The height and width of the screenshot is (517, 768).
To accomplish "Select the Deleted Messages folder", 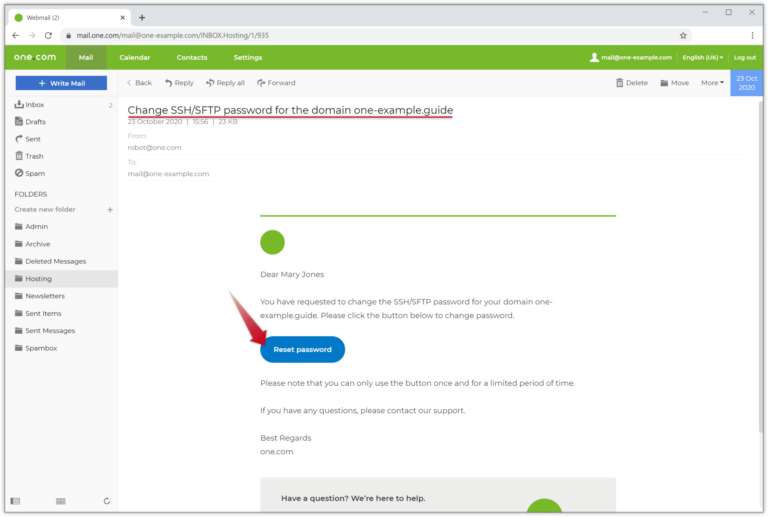I will pyautogui.click(x=61, y=261).
